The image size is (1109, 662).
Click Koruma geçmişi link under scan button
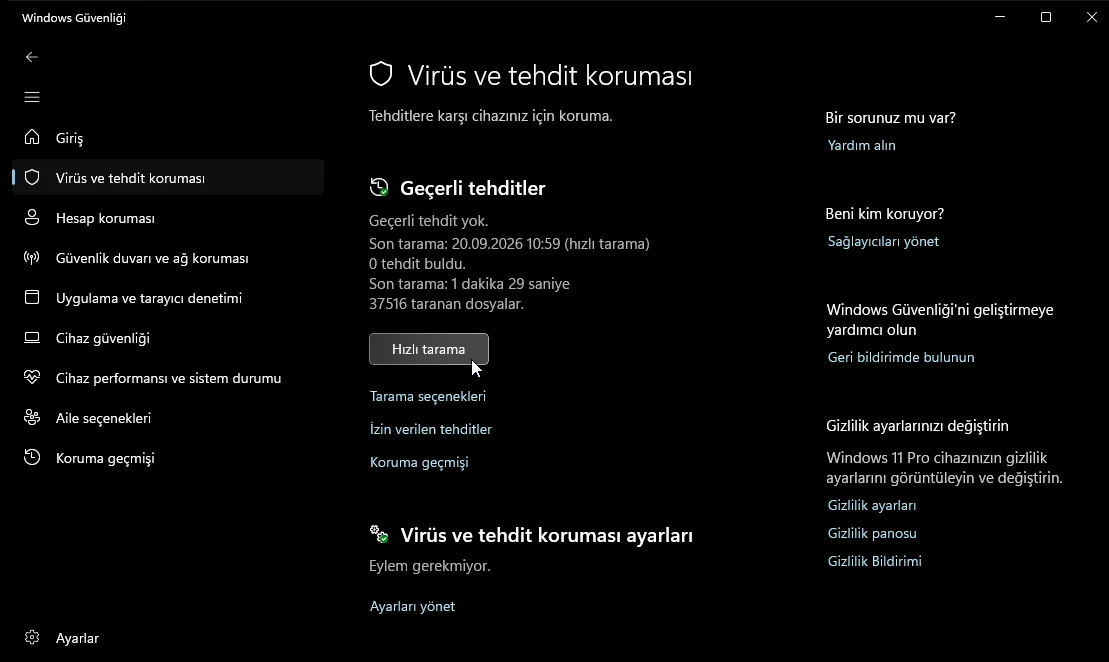coord(419,462)
